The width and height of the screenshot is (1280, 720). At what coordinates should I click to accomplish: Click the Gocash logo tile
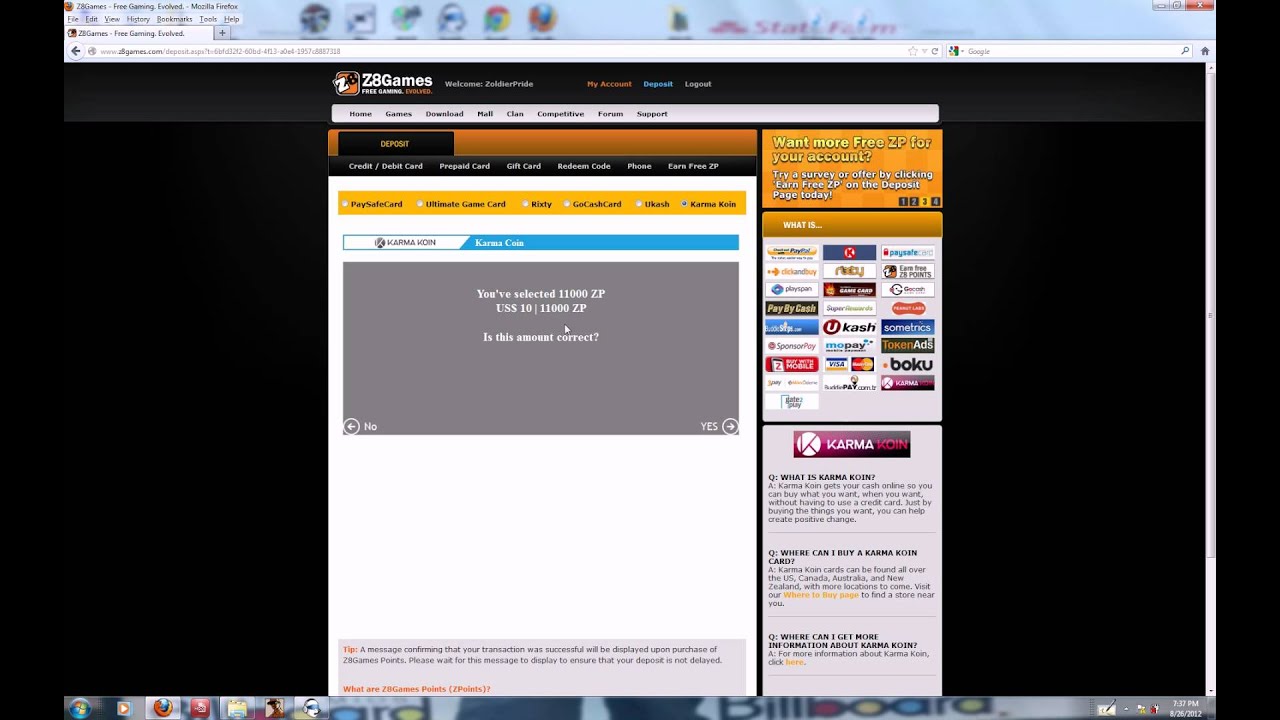pyautogui.click(x=908, y=290)
